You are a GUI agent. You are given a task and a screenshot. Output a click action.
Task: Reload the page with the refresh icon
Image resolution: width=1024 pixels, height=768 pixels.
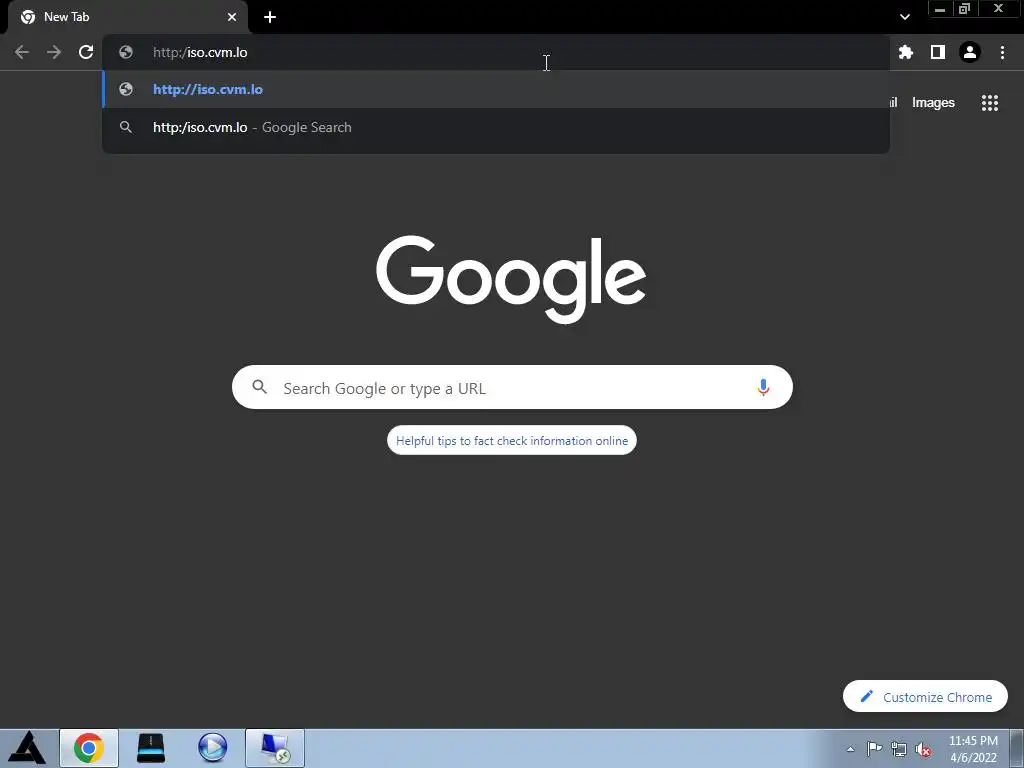[x=86, y=52]
